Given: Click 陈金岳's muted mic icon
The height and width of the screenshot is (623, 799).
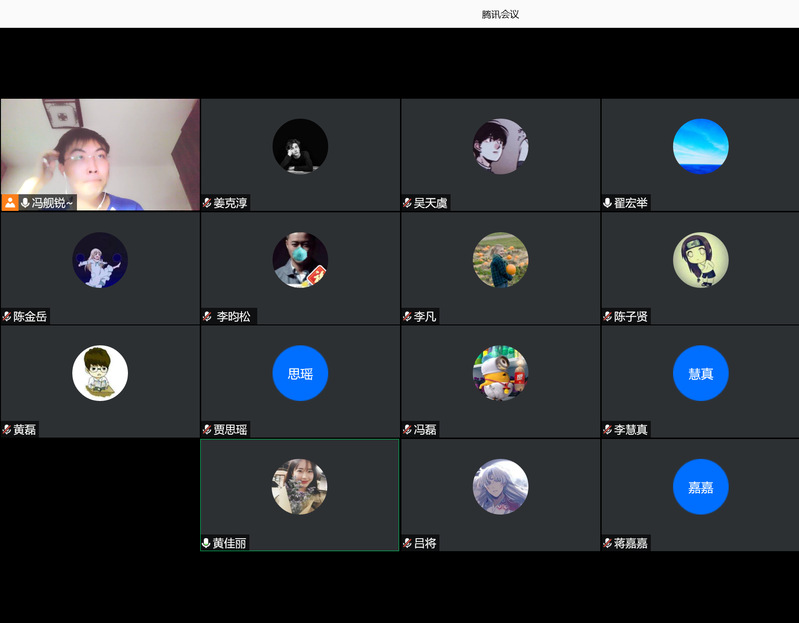Looking at the screenshot, I should 7,317.
